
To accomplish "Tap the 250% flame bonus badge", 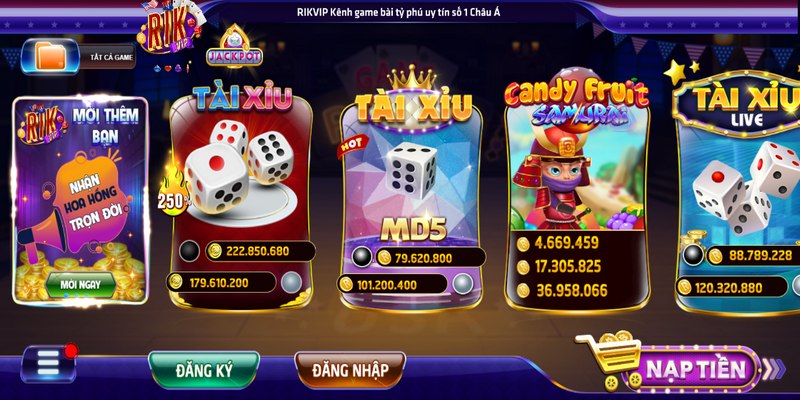I will pyautogui.click(x=172, y=193).
